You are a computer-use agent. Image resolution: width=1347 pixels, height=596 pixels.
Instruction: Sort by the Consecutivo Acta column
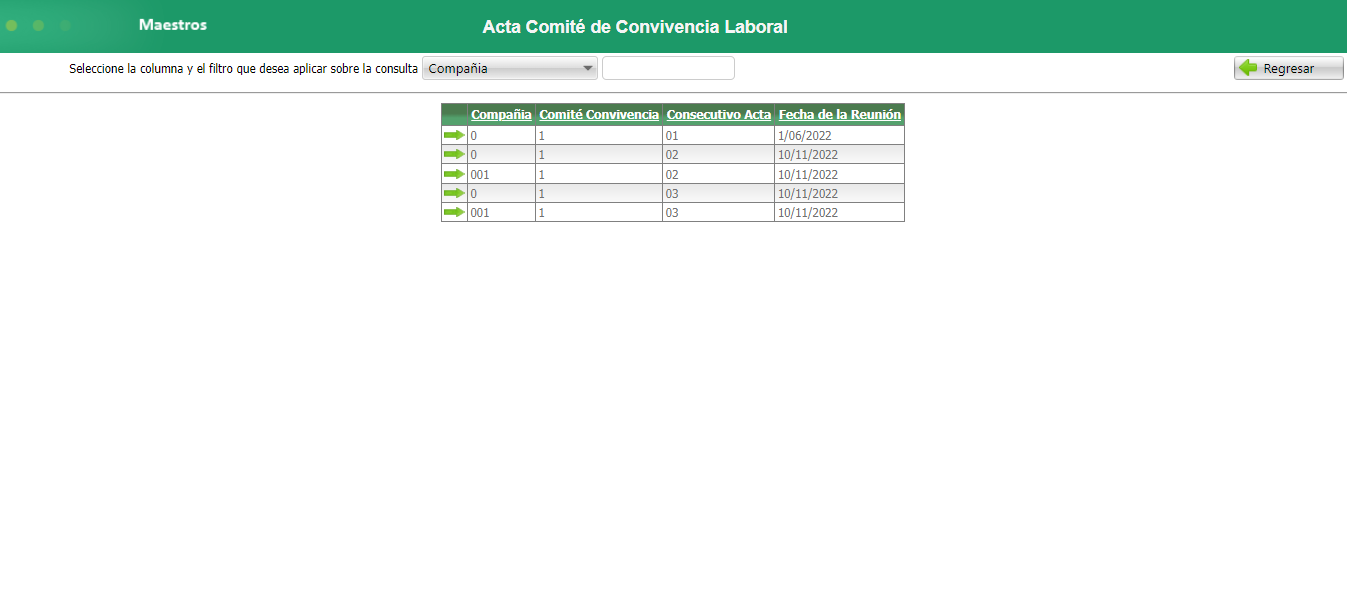coord(718,114)
